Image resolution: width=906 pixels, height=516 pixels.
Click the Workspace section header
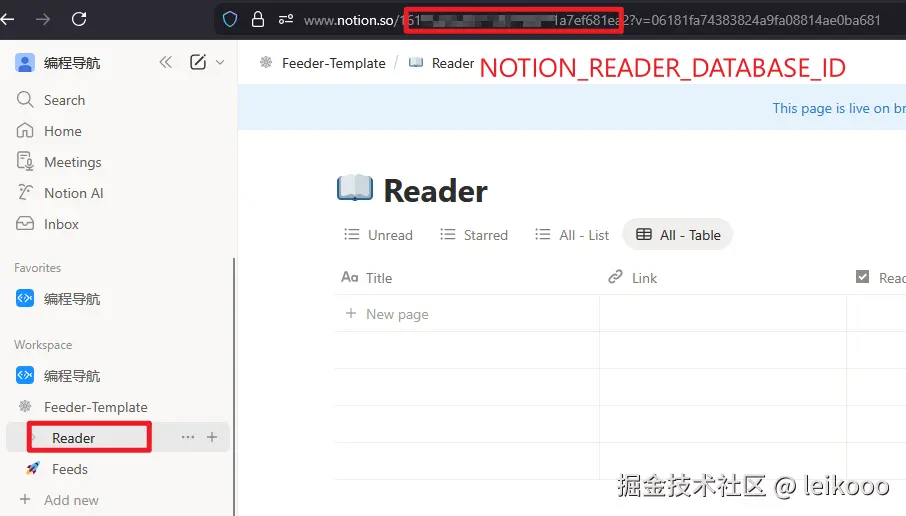coord(43,345)
